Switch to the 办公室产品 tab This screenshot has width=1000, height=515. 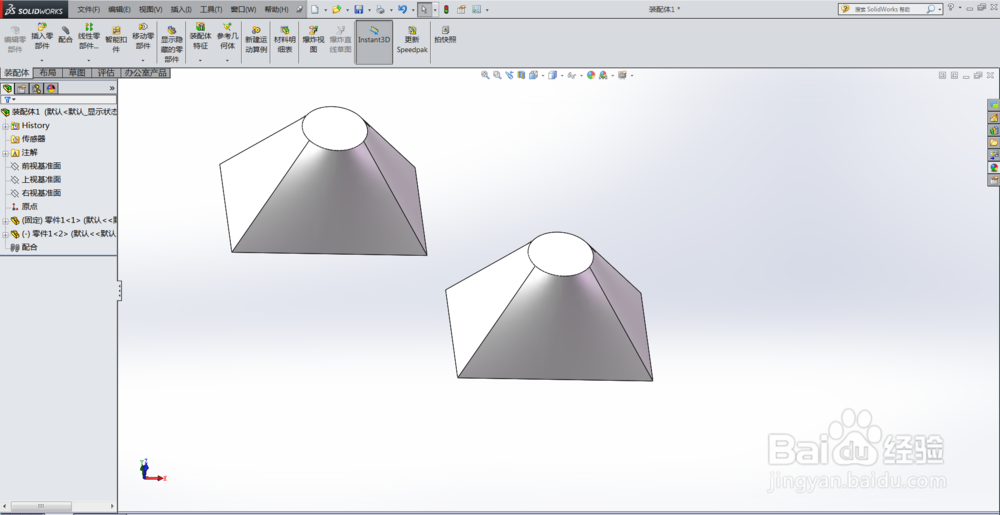click(x=145, y=73)
